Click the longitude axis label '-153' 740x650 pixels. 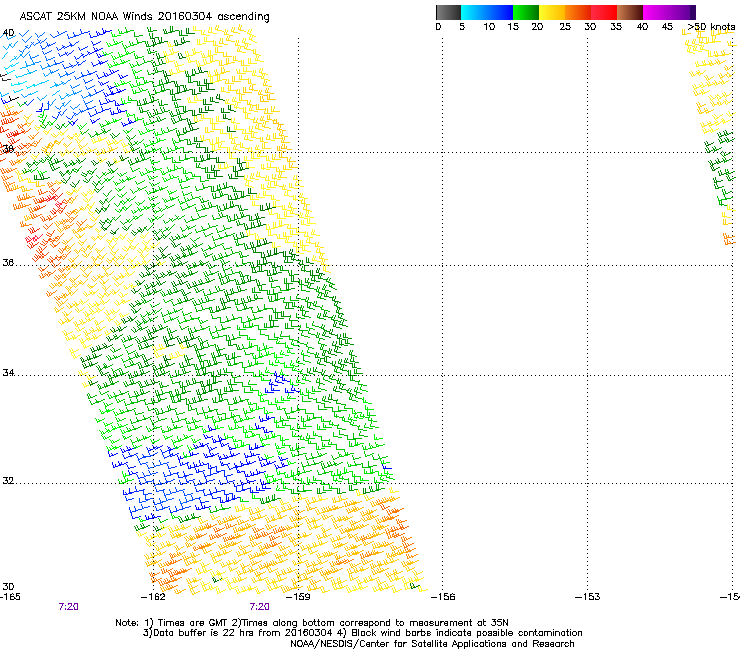[x=588, y=597]
